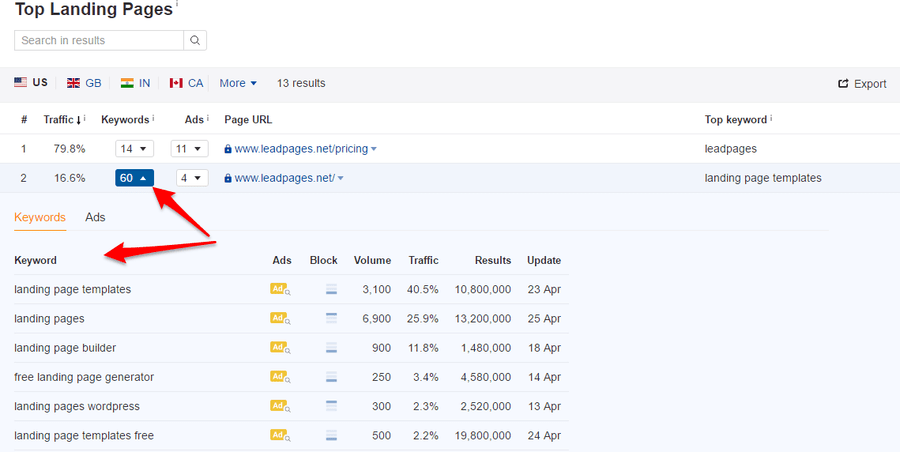900x452 pixels.
Task: Open the 11 ads dropdown for pricing page
Action: 189,149
